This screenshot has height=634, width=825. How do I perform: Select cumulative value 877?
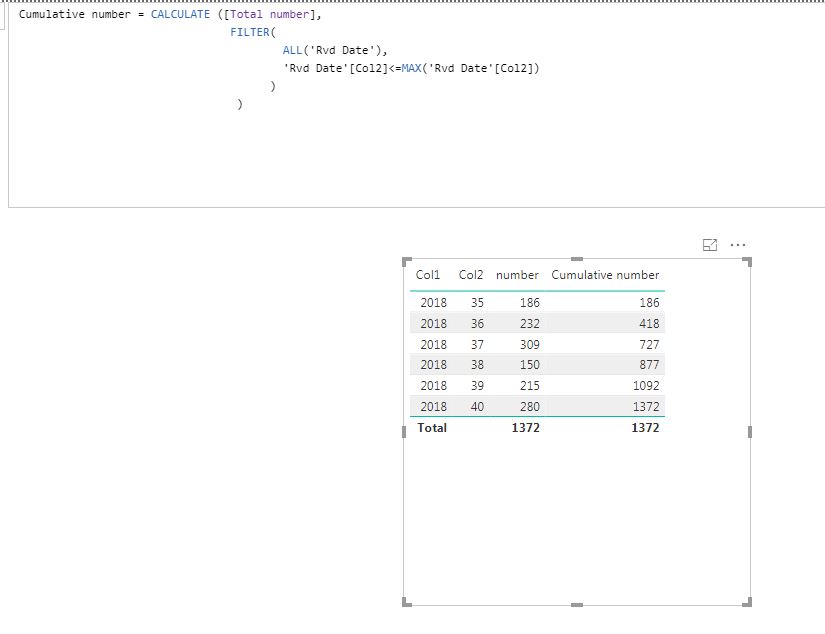pos(649,365)
